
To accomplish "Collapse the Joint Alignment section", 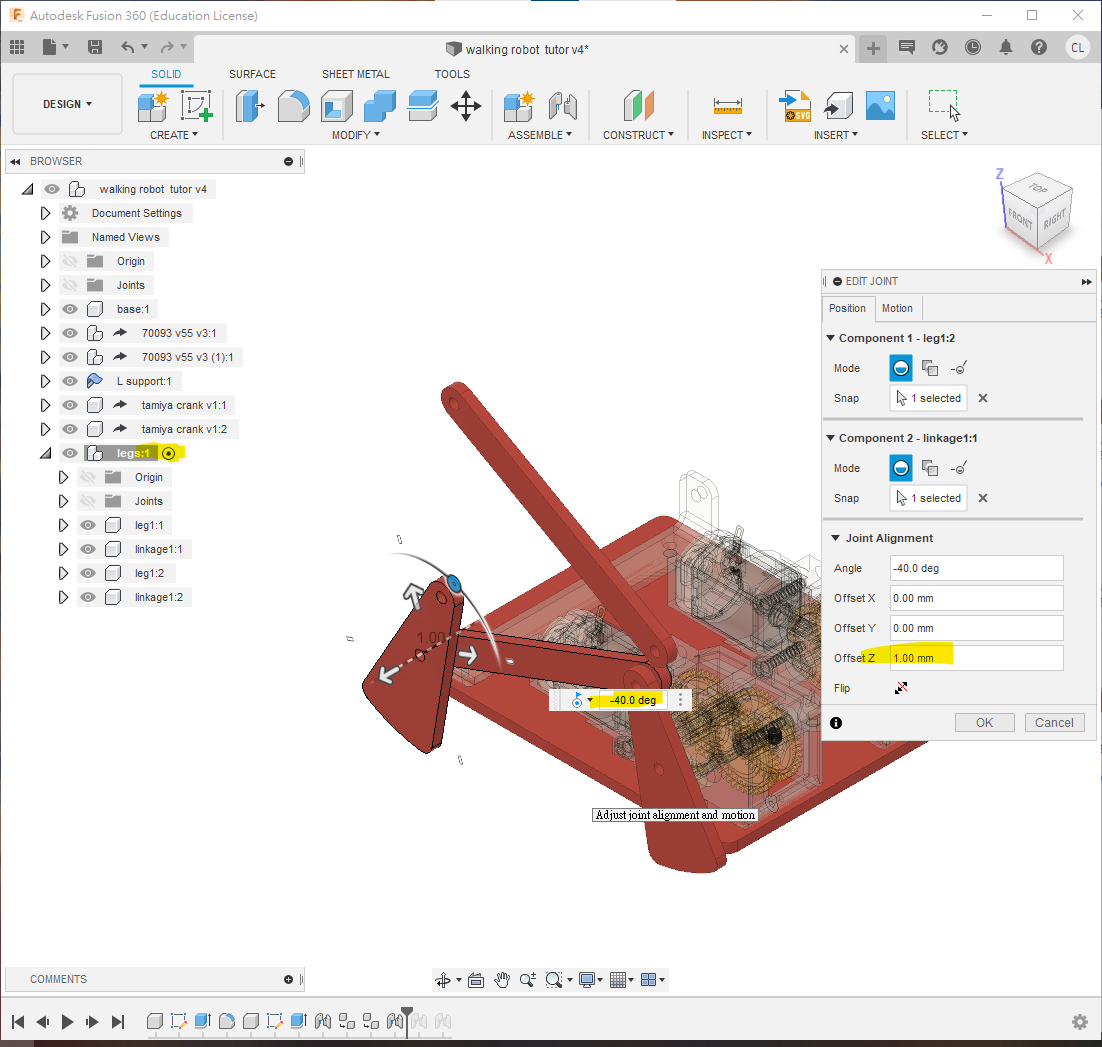I will [835, 538].
